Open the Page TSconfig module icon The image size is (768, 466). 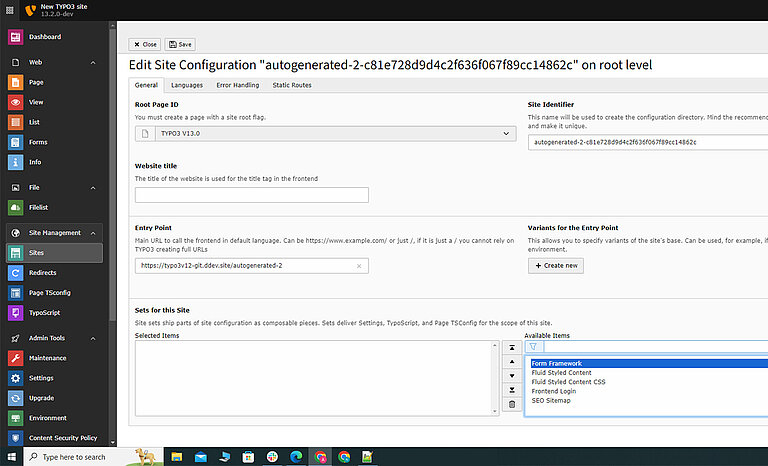[15, 293]
